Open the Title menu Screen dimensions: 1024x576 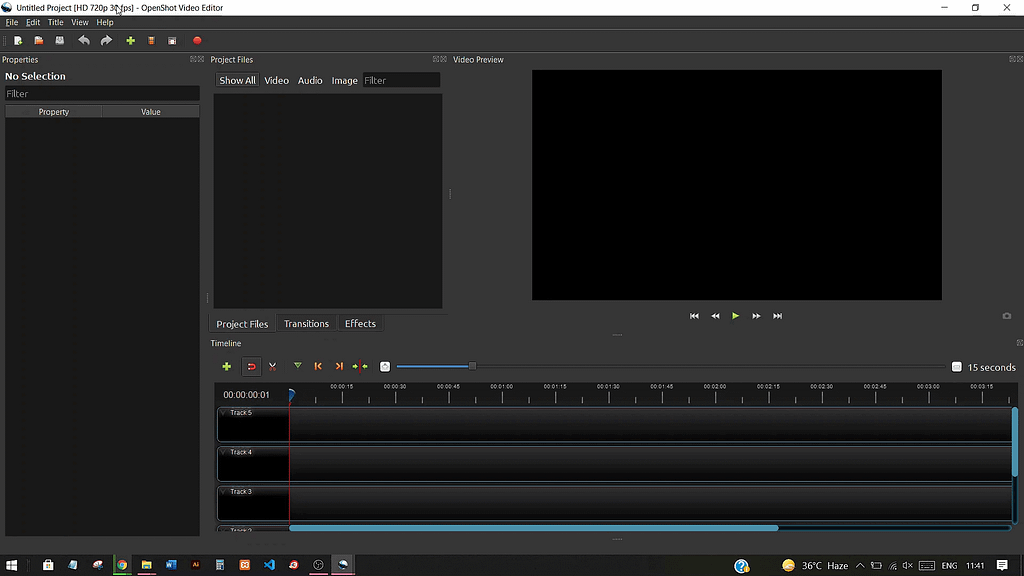(x=55, y=22)
